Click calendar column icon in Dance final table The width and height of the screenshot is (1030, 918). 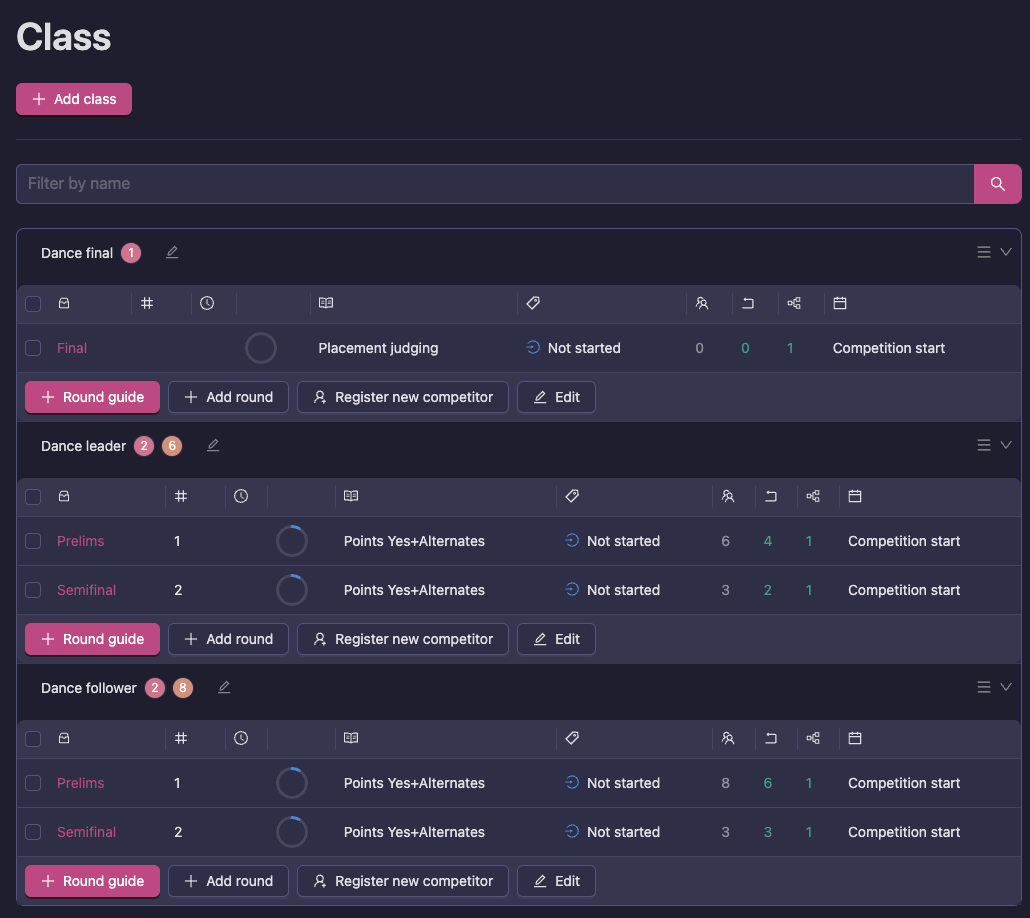840,303
